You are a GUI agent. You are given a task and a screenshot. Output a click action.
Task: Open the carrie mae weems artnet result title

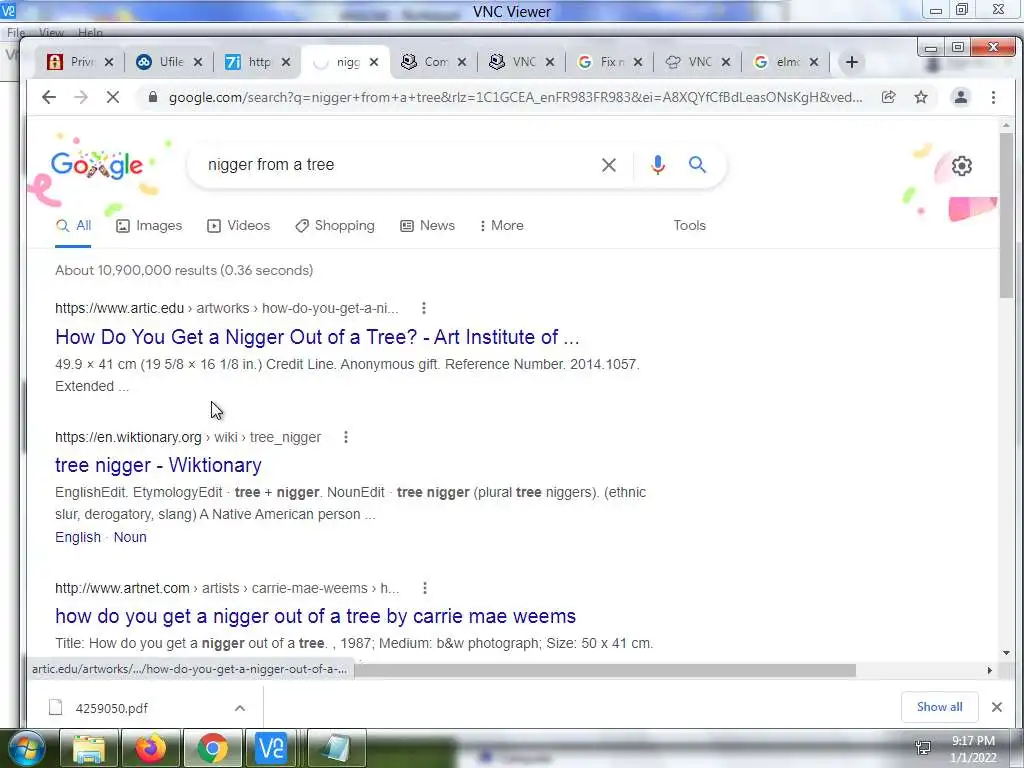pos(315,616)
